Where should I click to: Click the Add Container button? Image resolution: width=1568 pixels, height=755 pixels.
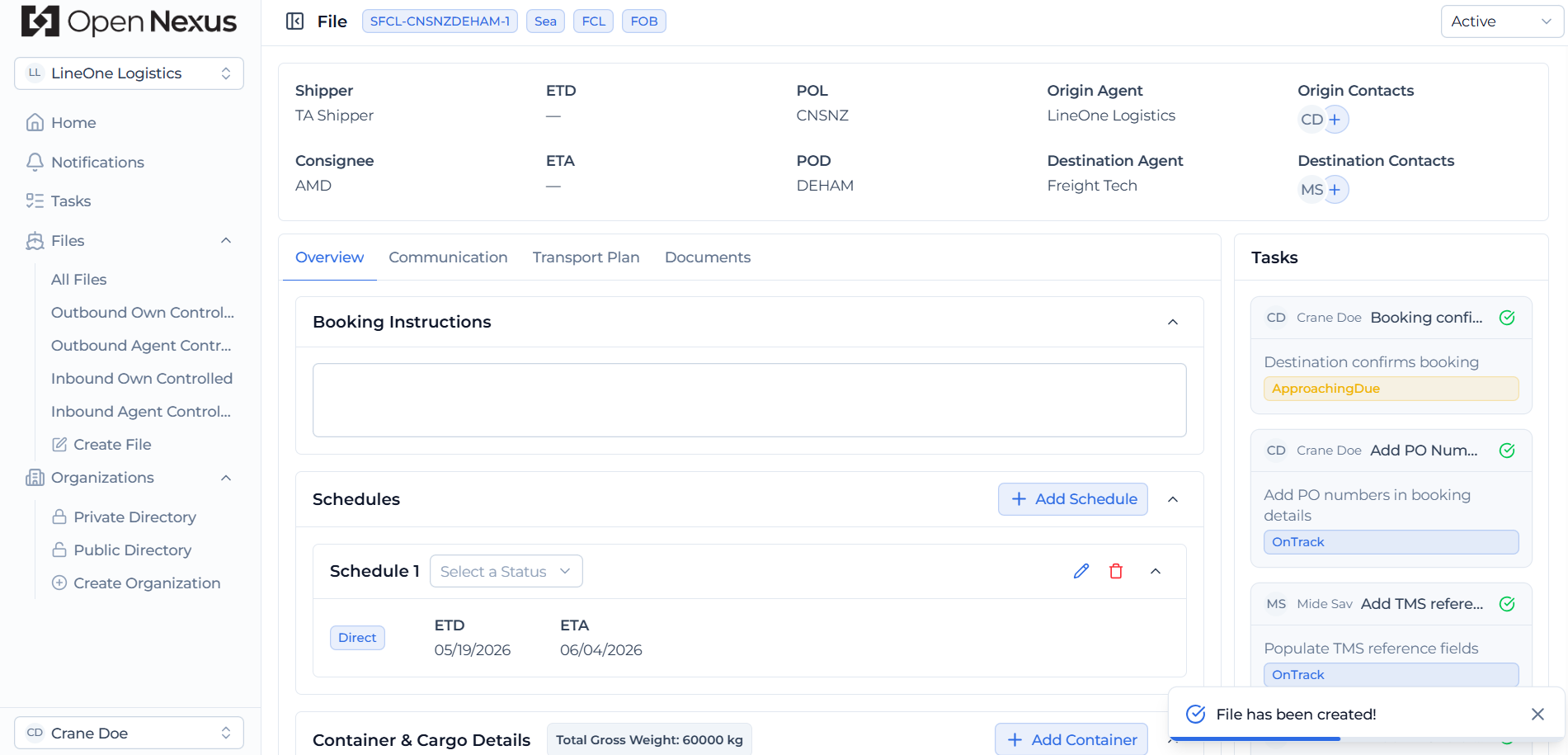1071,739
